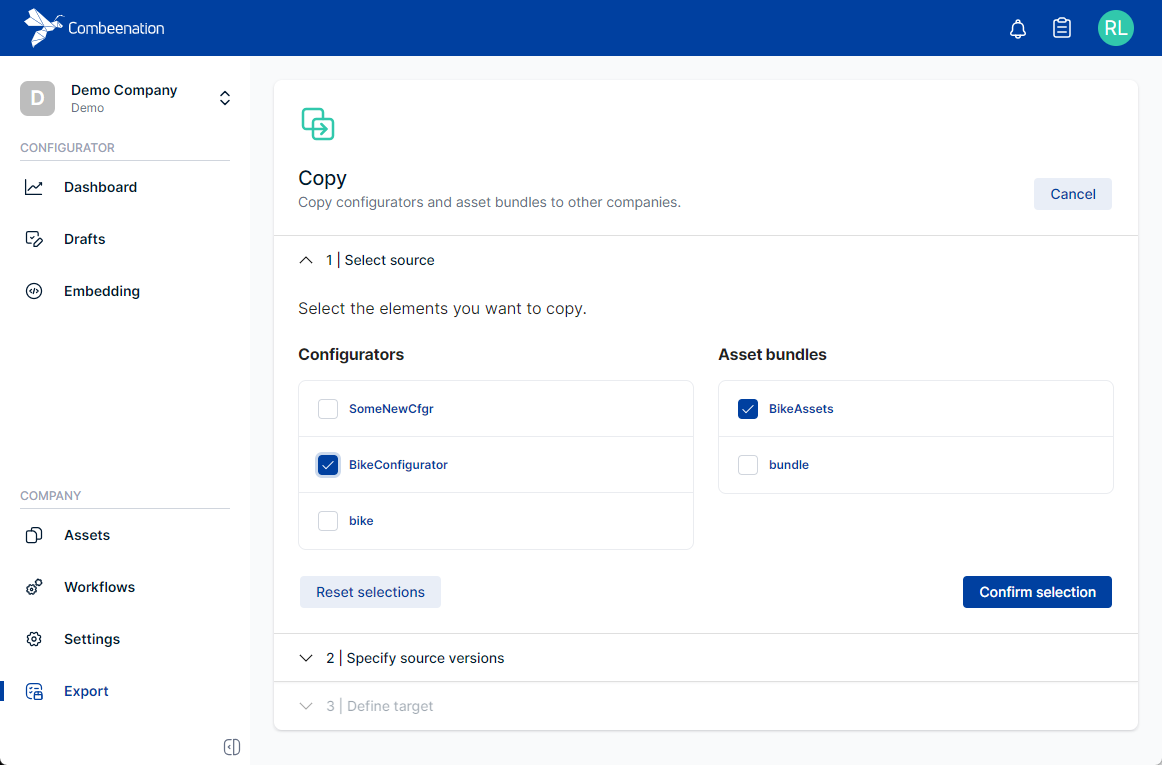Click the Combeenation bee logo
Screen dimensions: 1162x765
pyautogui.click(x=43, y=28)
